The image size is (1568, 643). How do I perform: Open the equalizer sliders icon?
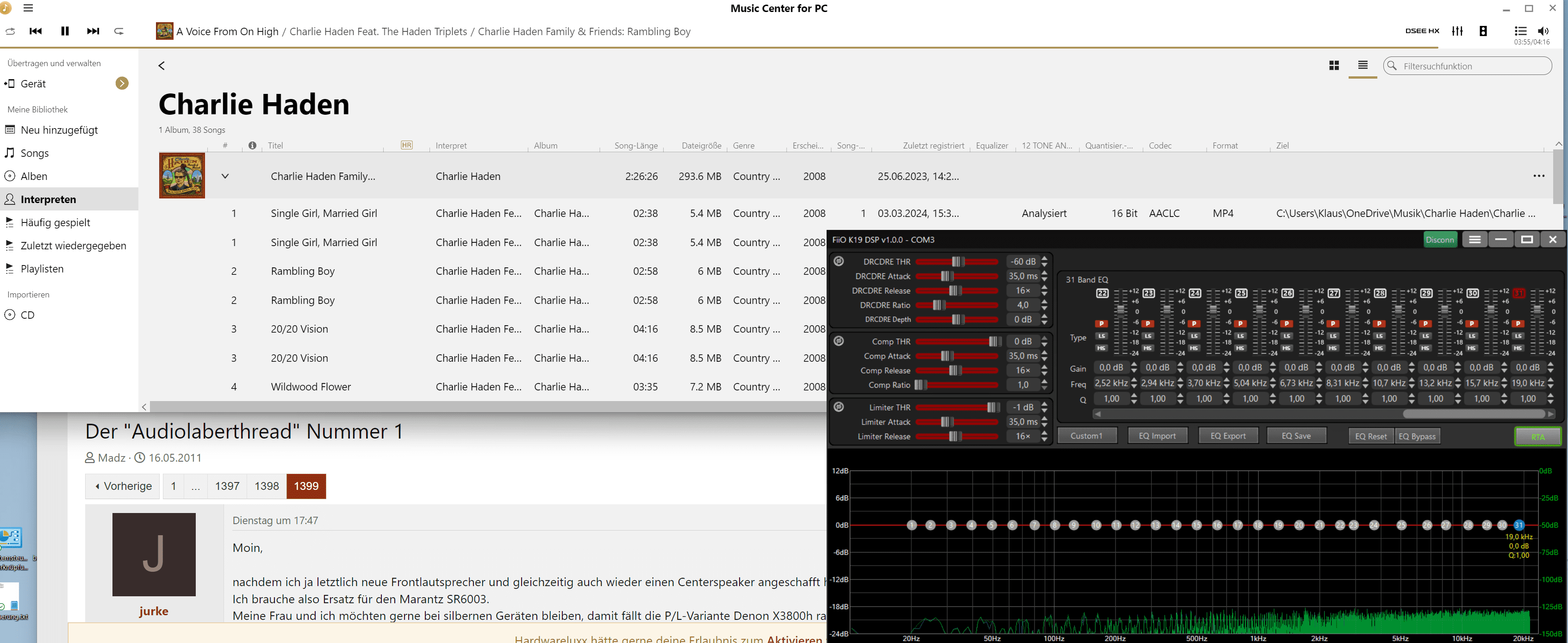pos(1457,31)
